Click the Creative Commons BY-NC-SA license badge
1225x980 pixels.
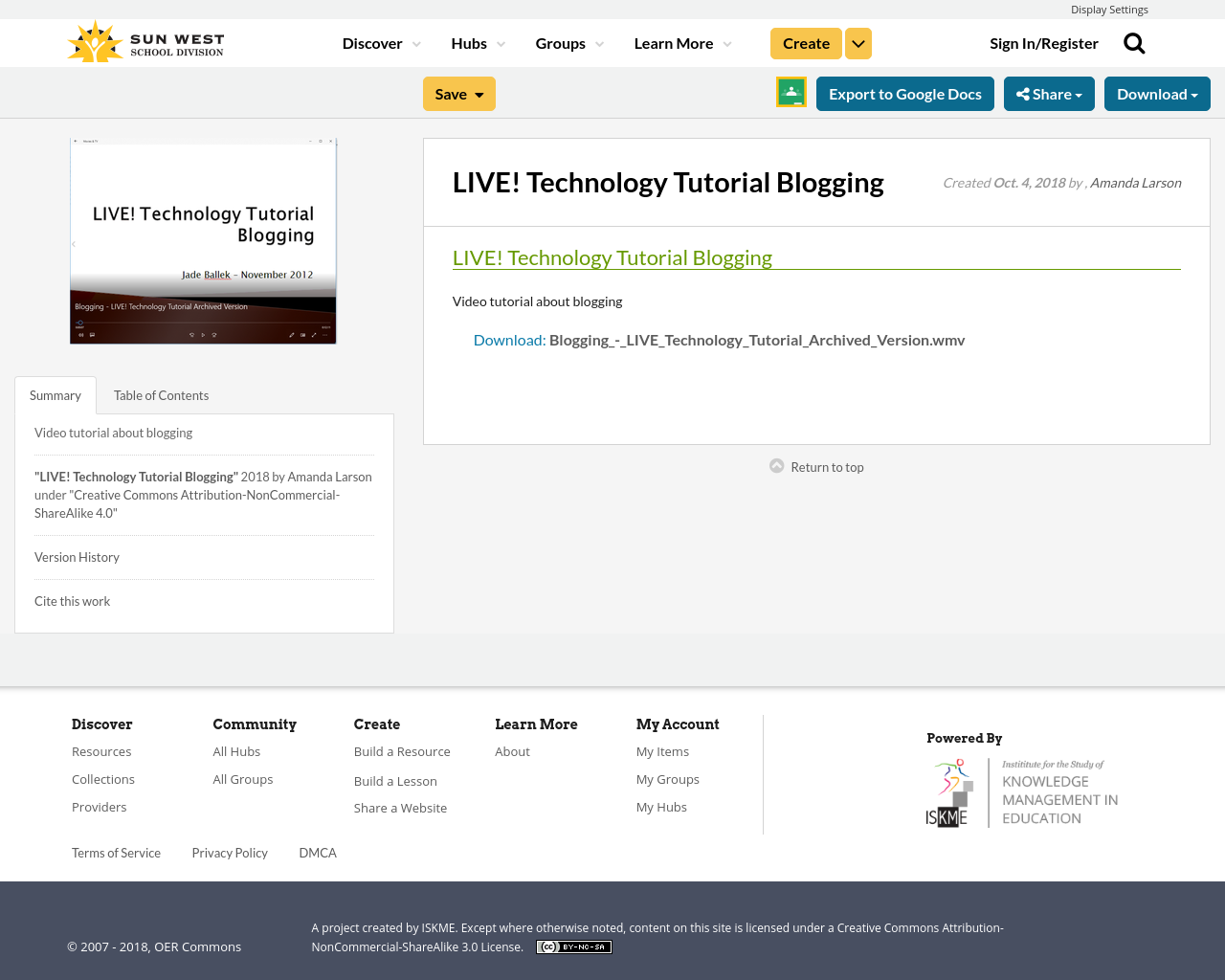(x=574, y=947)
